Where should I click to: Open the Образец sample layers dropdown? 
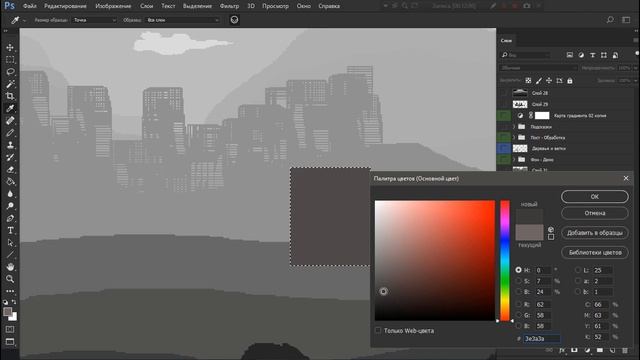182,20
